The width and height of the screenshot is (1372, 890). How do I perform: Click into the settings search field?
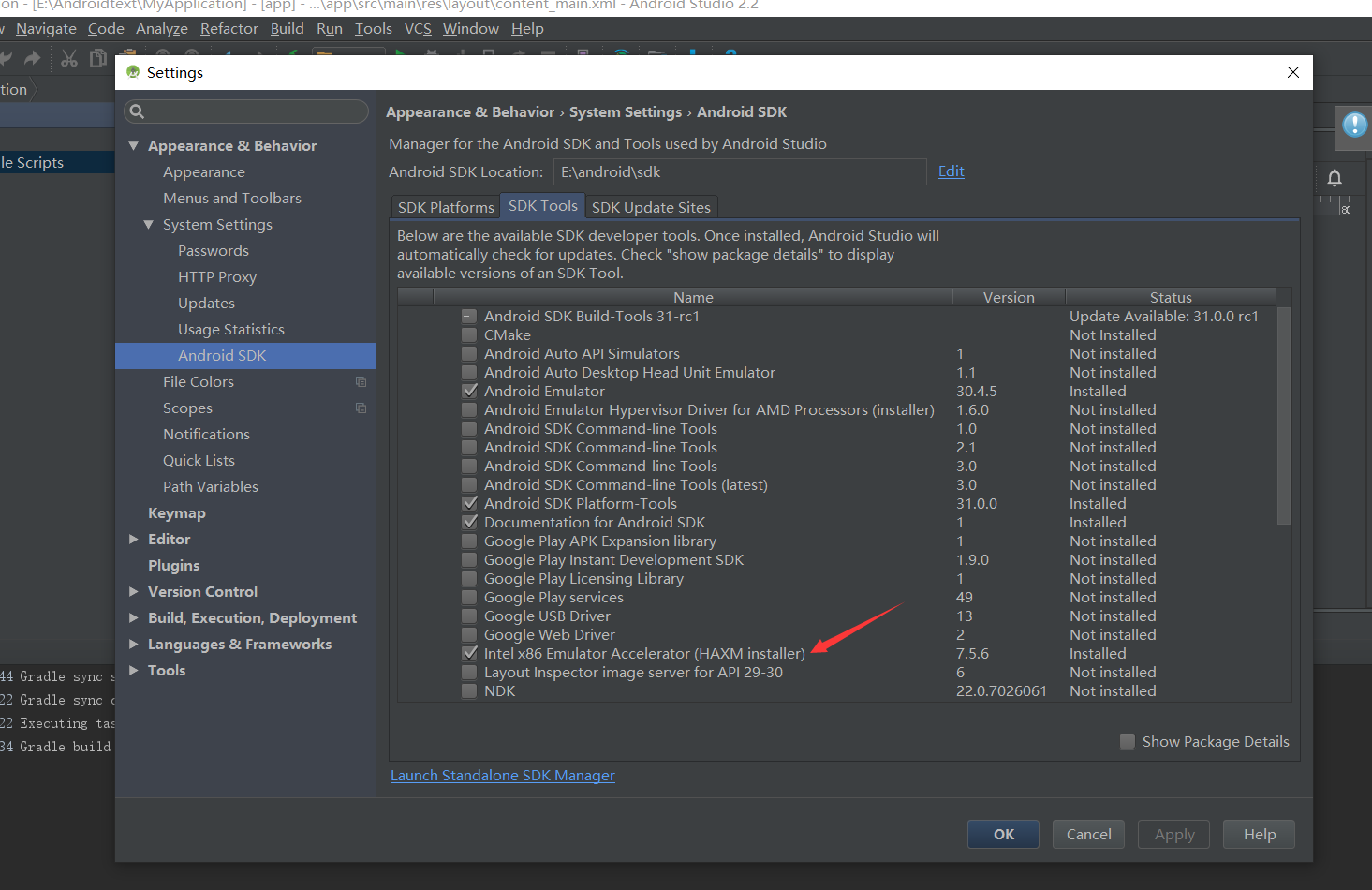[x=246, y=111]
